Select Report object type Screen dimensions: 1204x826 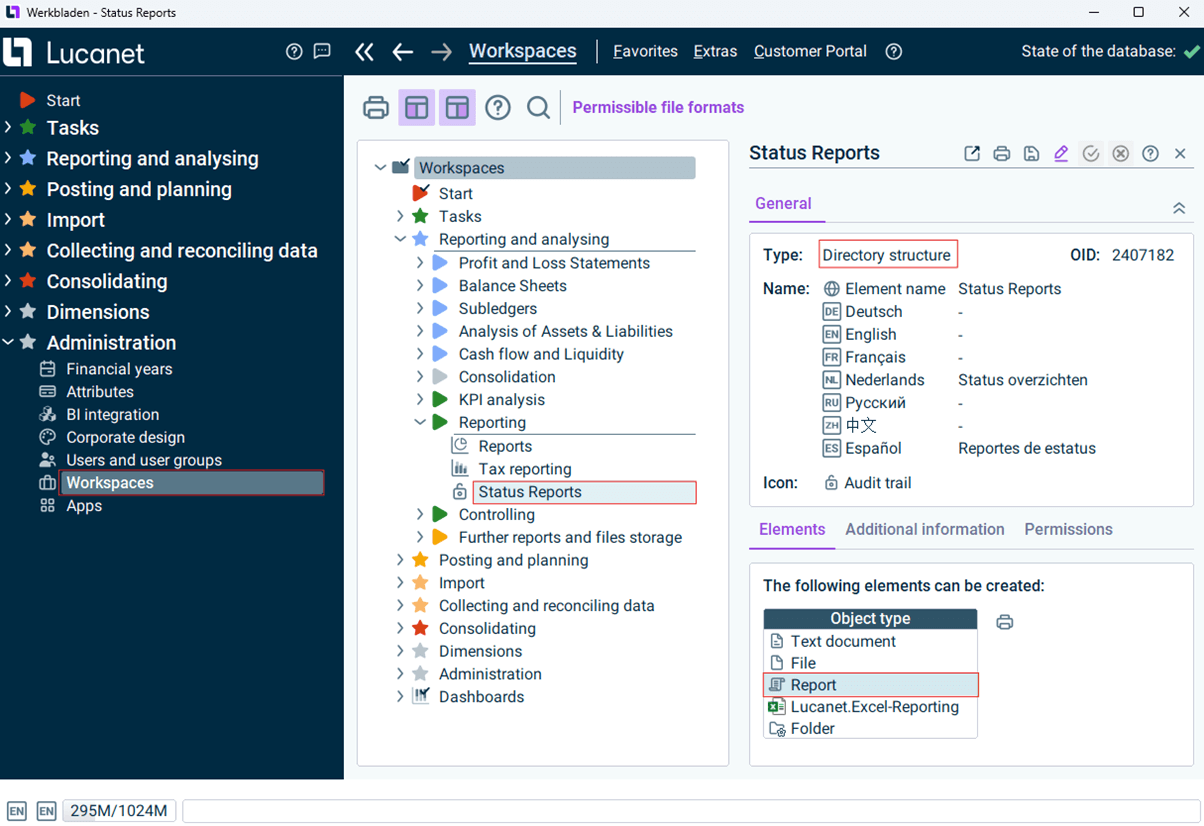point(870,685)
